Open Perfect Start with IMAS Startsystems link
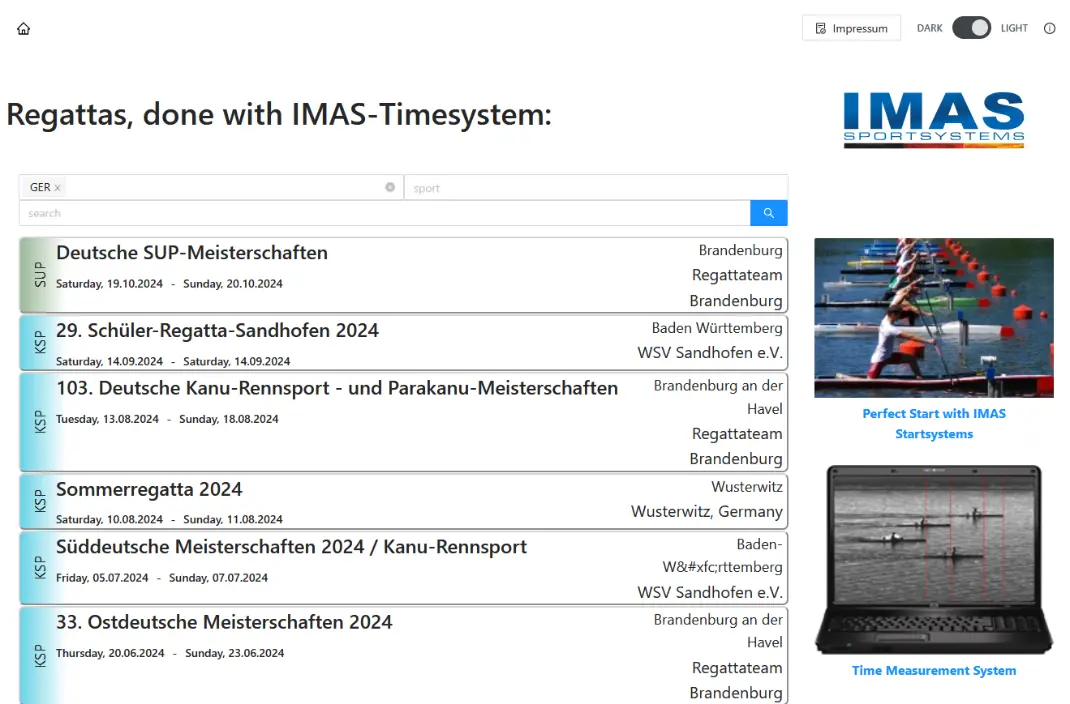The height and width of the screenshot is (704, 1070). point(934,424)
